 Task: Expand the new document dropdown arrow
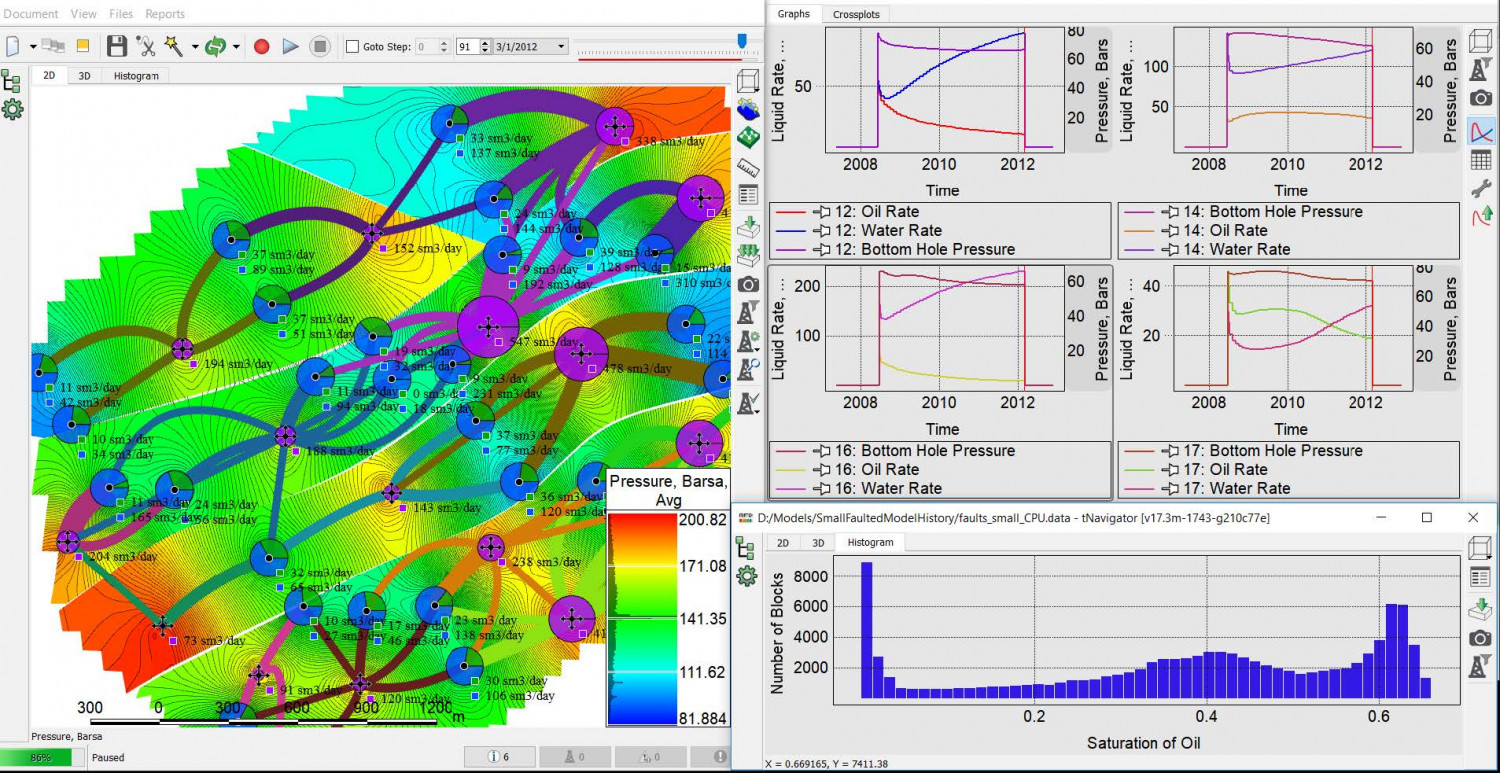coord(33,47)
